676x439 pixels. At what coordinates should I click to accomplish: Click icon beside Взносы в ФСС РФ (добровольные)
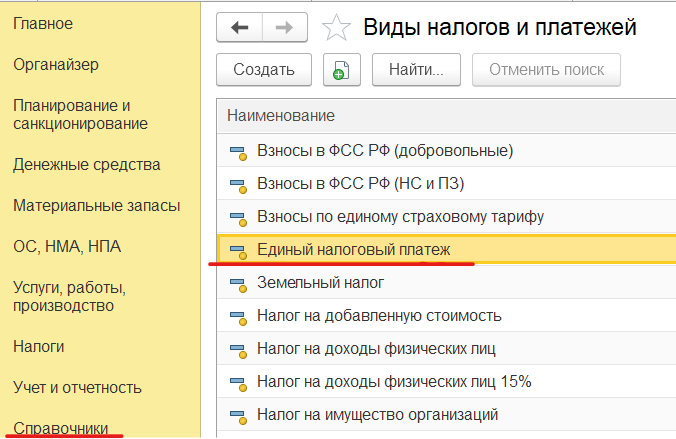[x=238, y=153]
